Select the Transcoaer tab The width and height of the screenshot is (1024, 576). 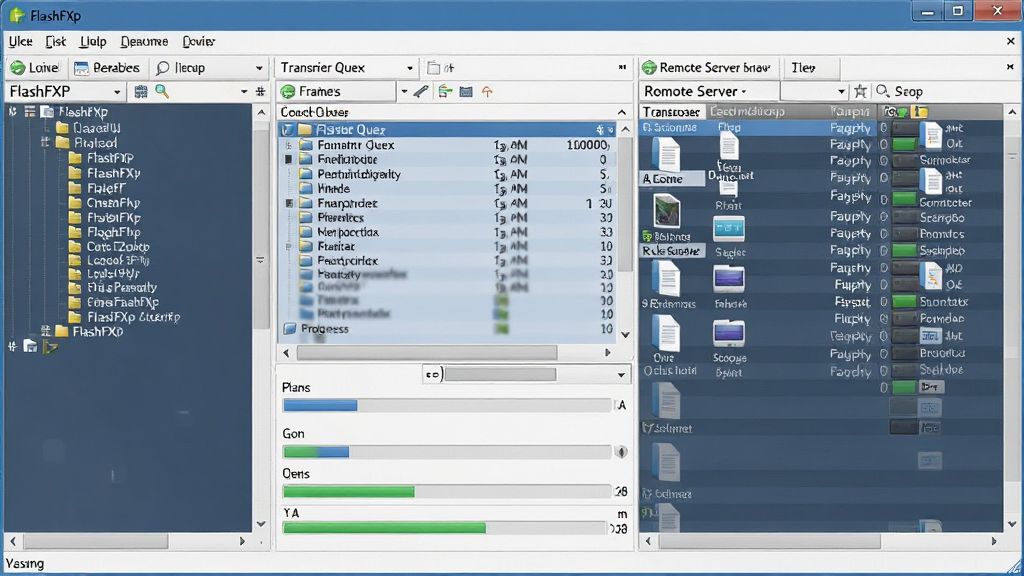click(671, 112)
